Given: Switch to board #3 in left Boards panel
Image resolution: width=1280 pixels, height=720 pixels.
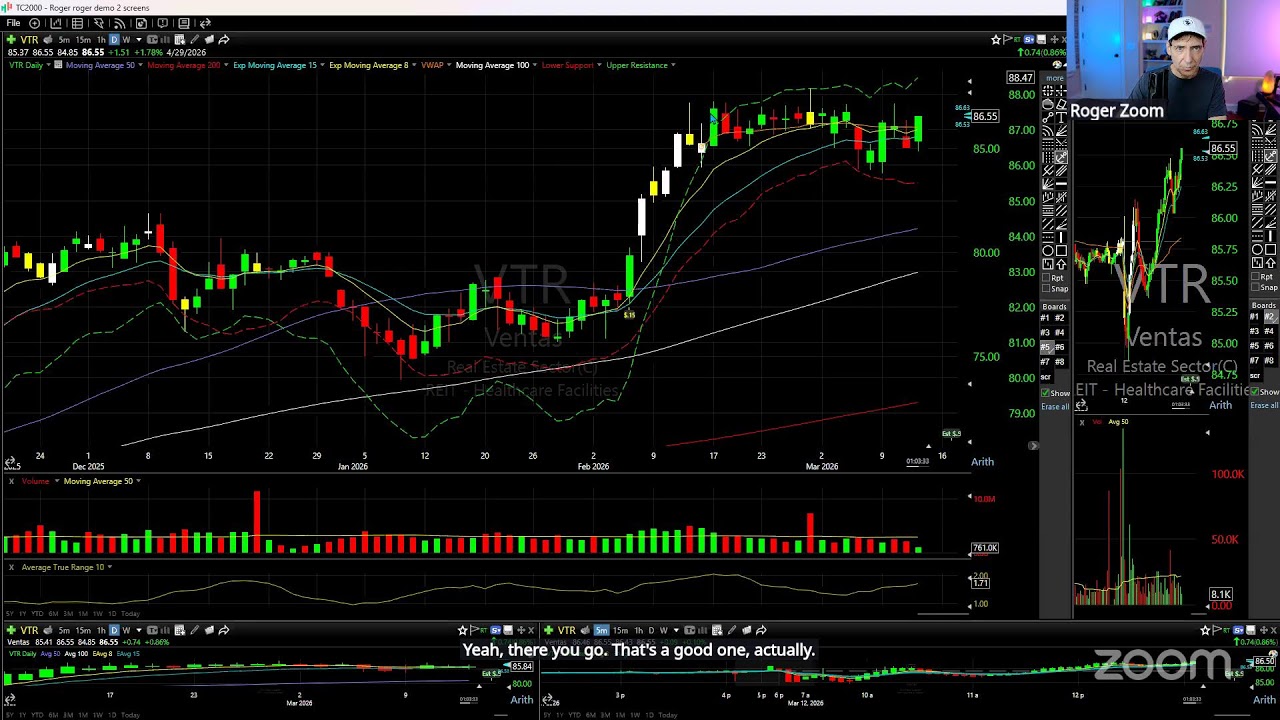Looking at the screenshot, I should click(x=1046, y=332).
